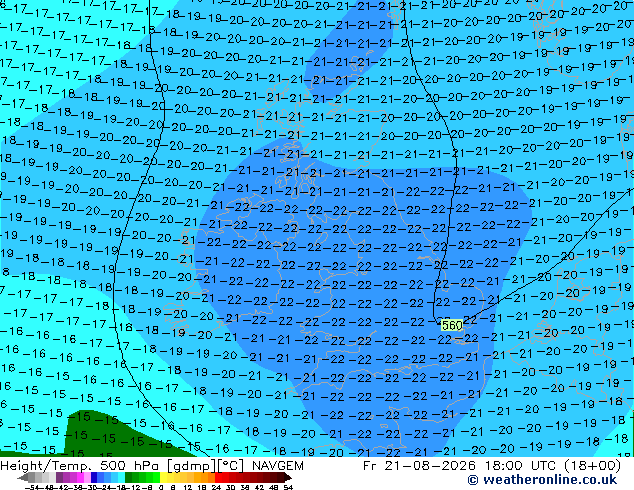Pick the darkest blue legend swatch
The image size is (634, 490).
94,478
